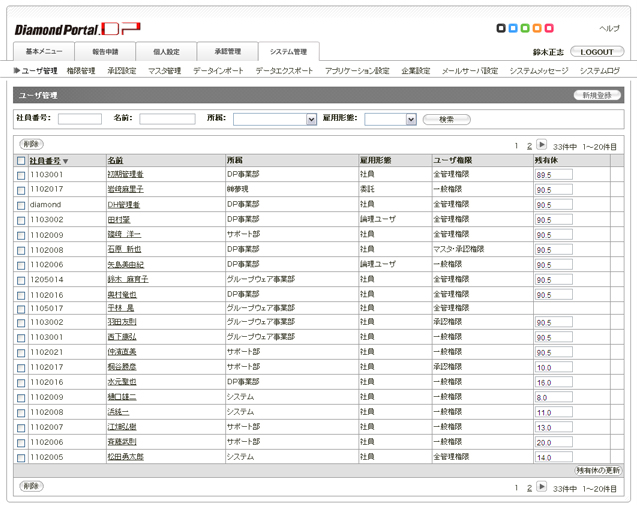Click the 新規登録 button
Screen dimensions: 637x505
(597, 95)
